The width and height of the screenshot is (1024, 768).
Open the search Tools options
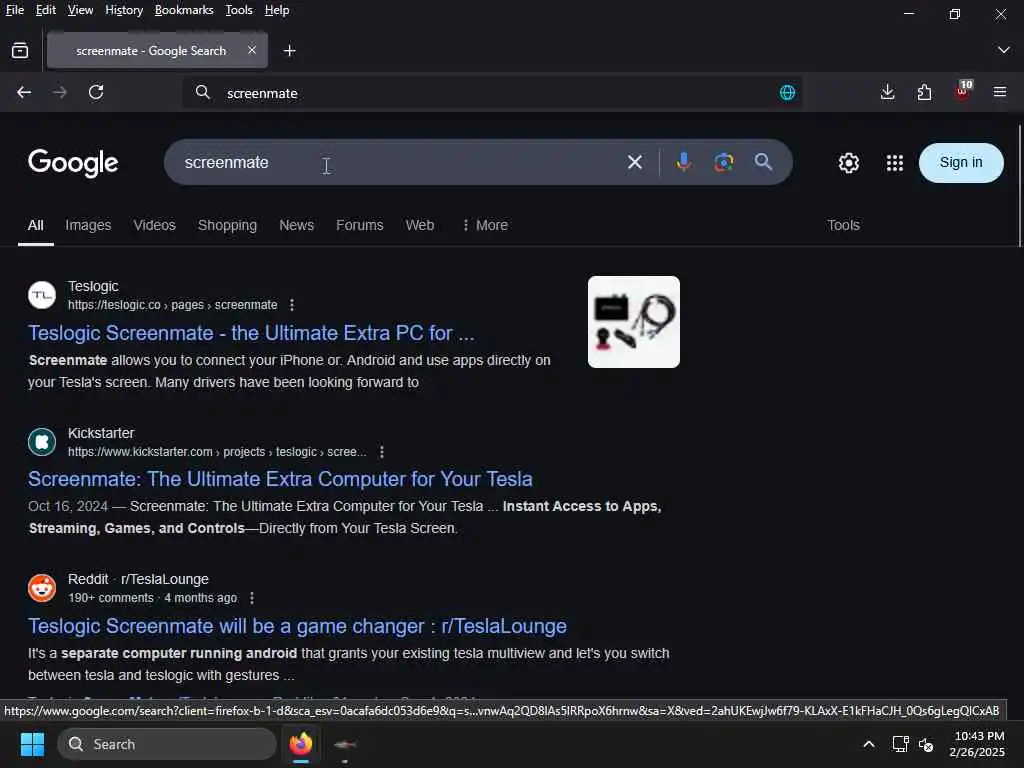tap(843, 225)
